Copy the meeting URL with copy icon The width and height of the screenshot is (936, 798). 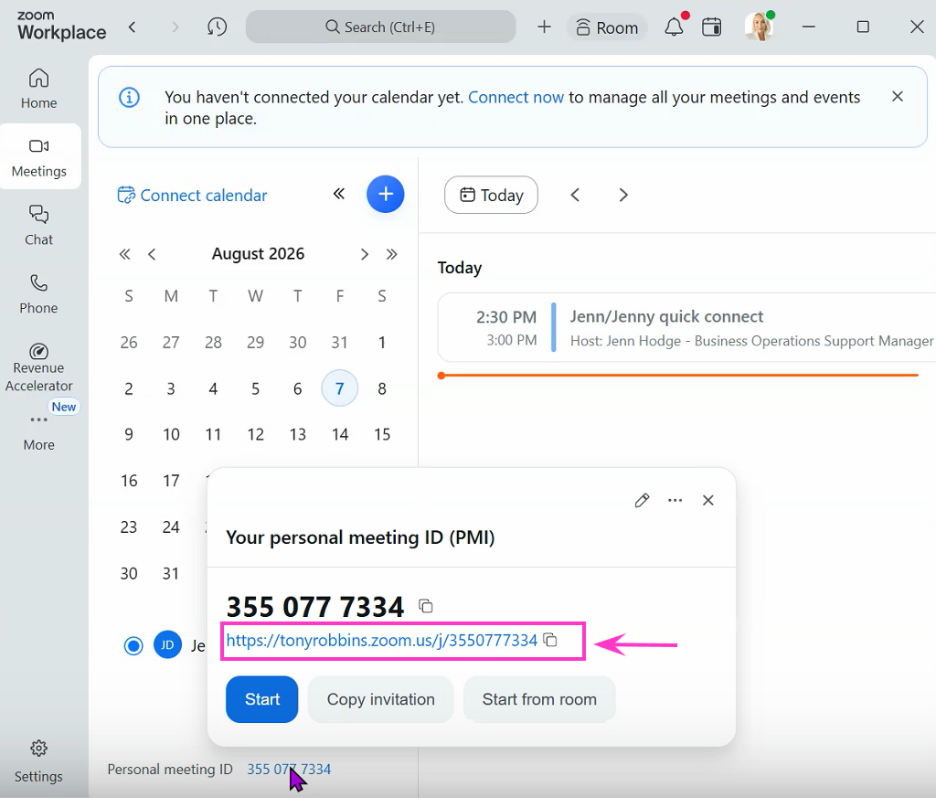[550, 640]
